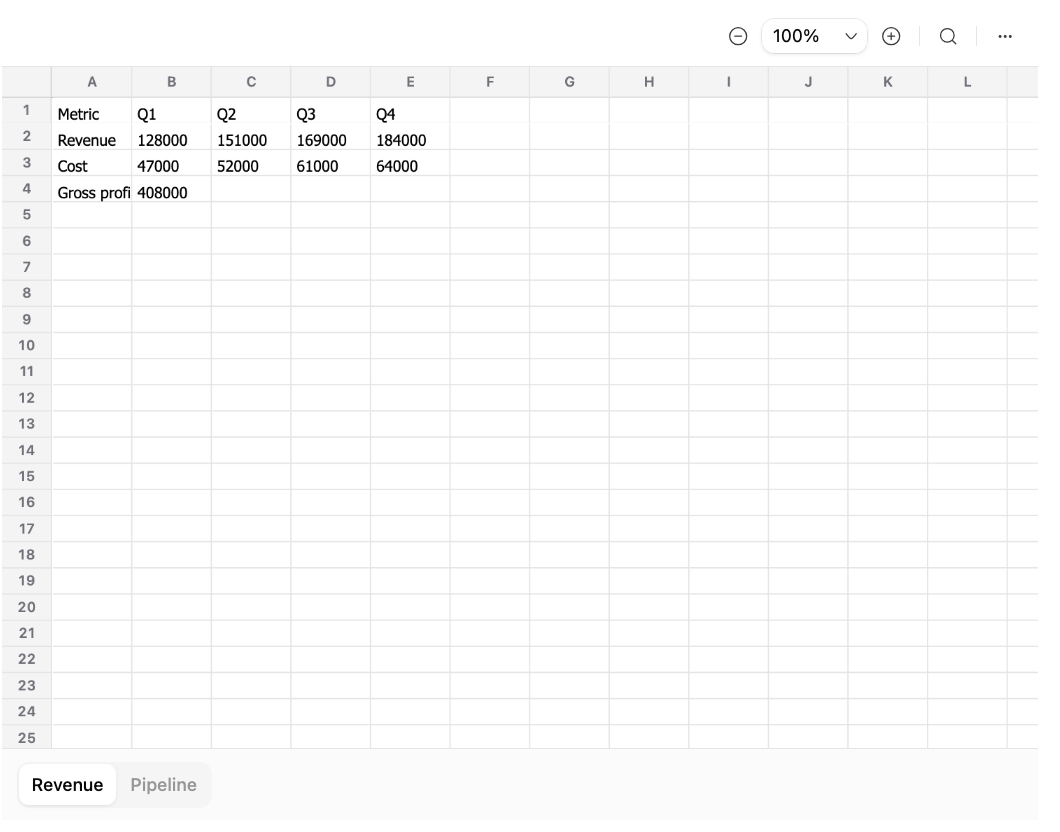
Task: Select row 15 header
Action: 26,476
